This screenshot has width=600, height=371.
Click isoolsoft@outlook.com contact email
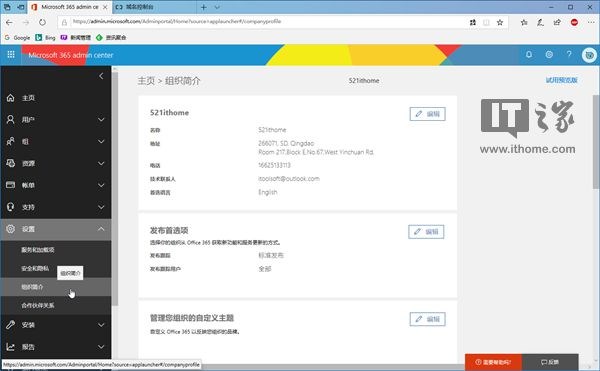click(289, 179)
